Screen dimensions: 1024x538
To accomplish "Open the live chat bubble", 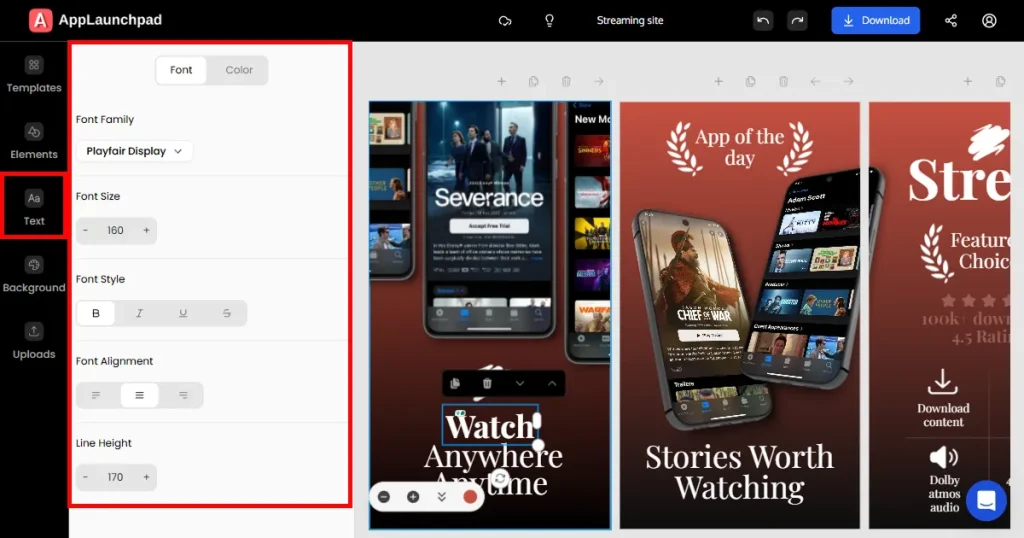I will pos(986,501).
